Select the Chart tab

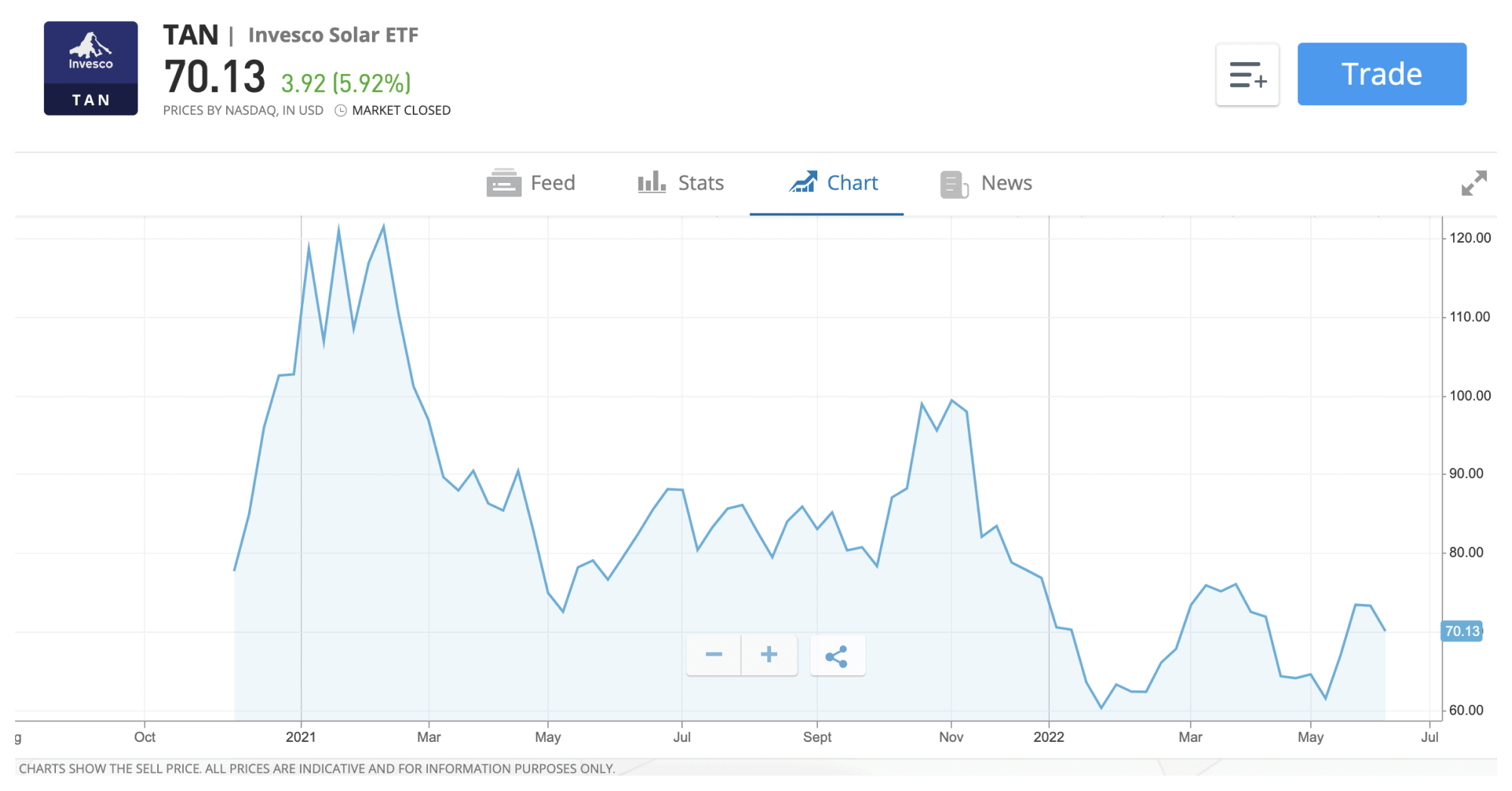click(833, 183)
